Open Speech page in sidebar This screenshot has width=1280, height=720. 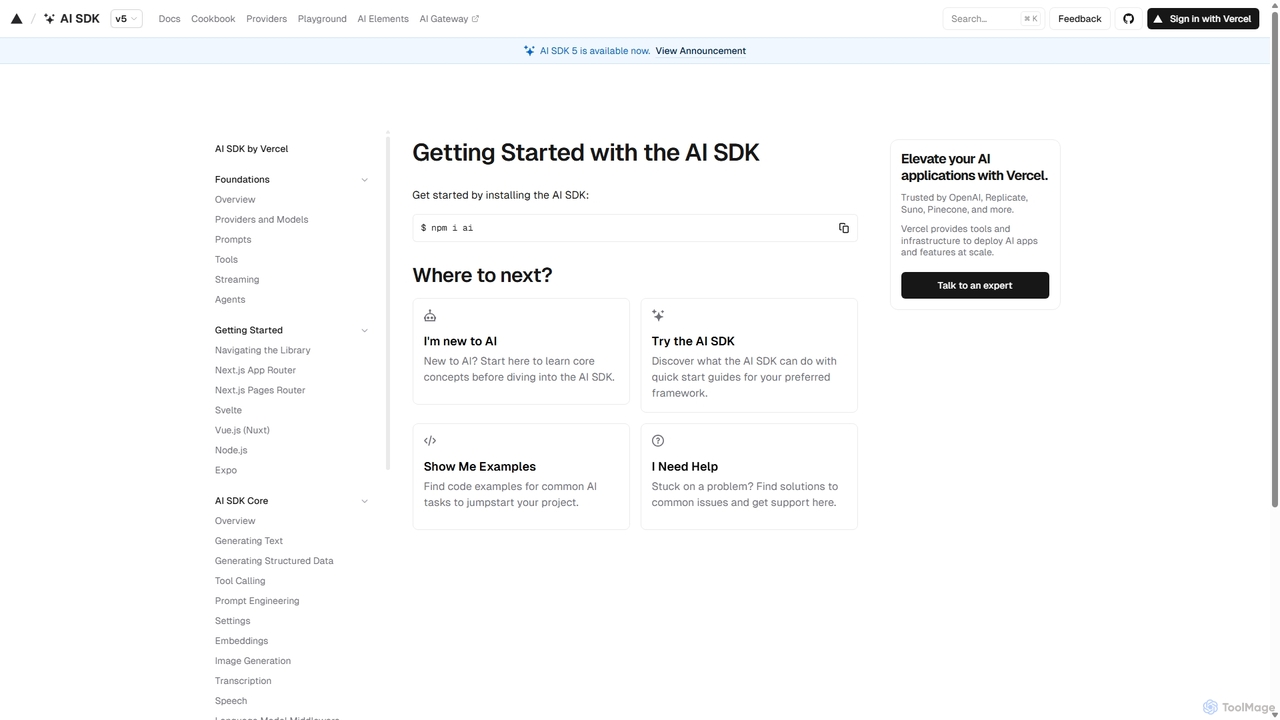pos(231,702)
